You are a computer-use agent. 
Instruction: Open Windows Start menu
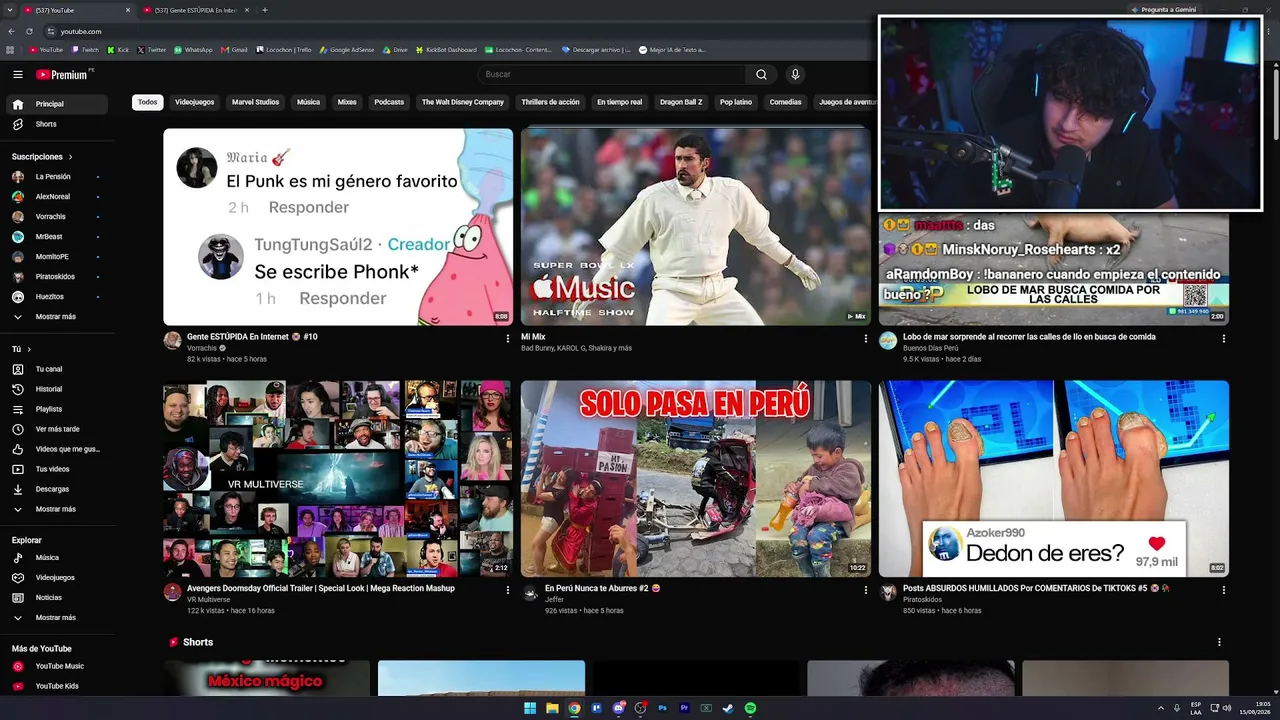(x=530, y=708)
